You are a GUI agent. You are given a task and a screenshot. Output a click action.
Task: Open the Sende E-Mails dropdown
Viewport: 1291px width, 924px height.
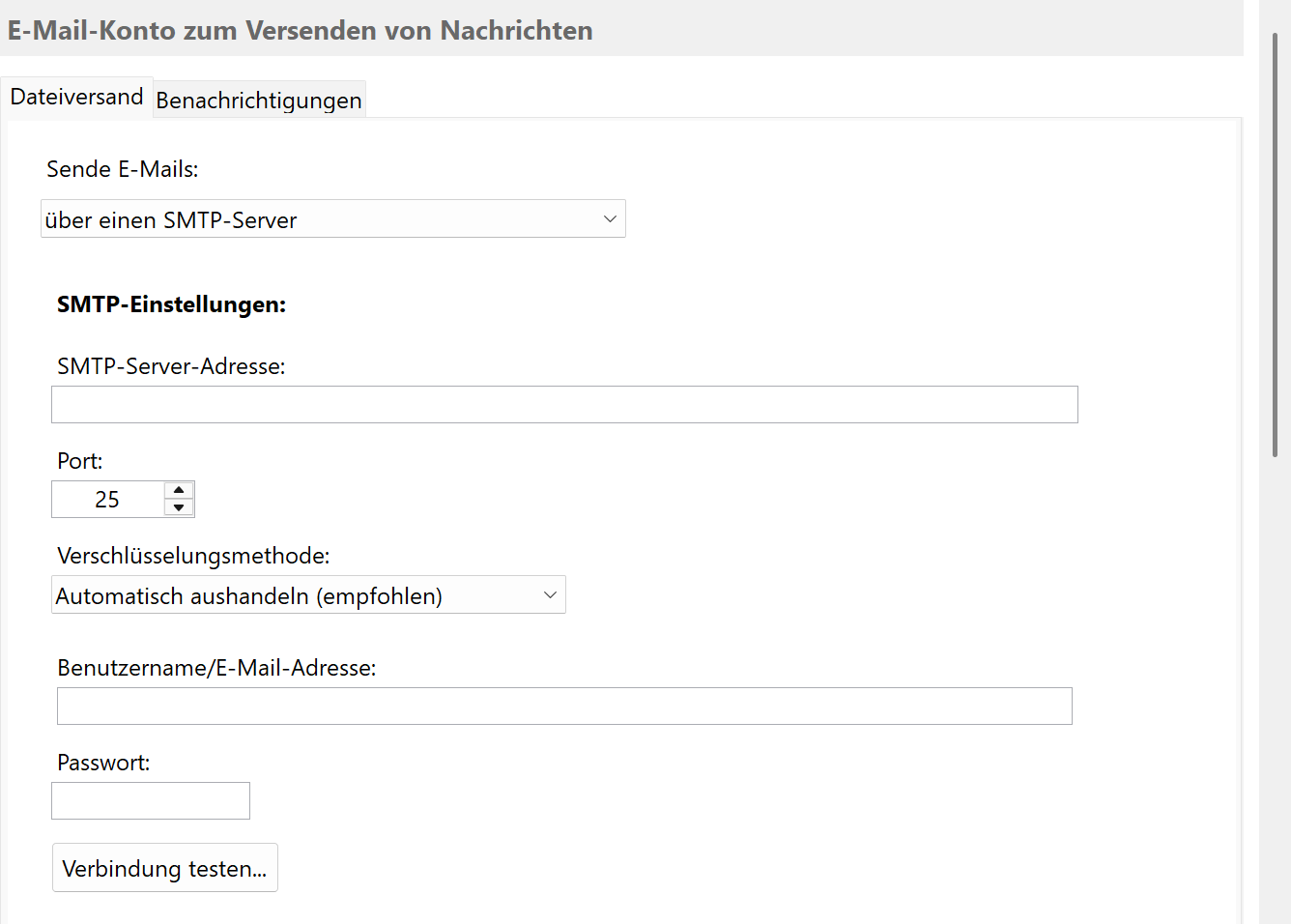[332, 218]
